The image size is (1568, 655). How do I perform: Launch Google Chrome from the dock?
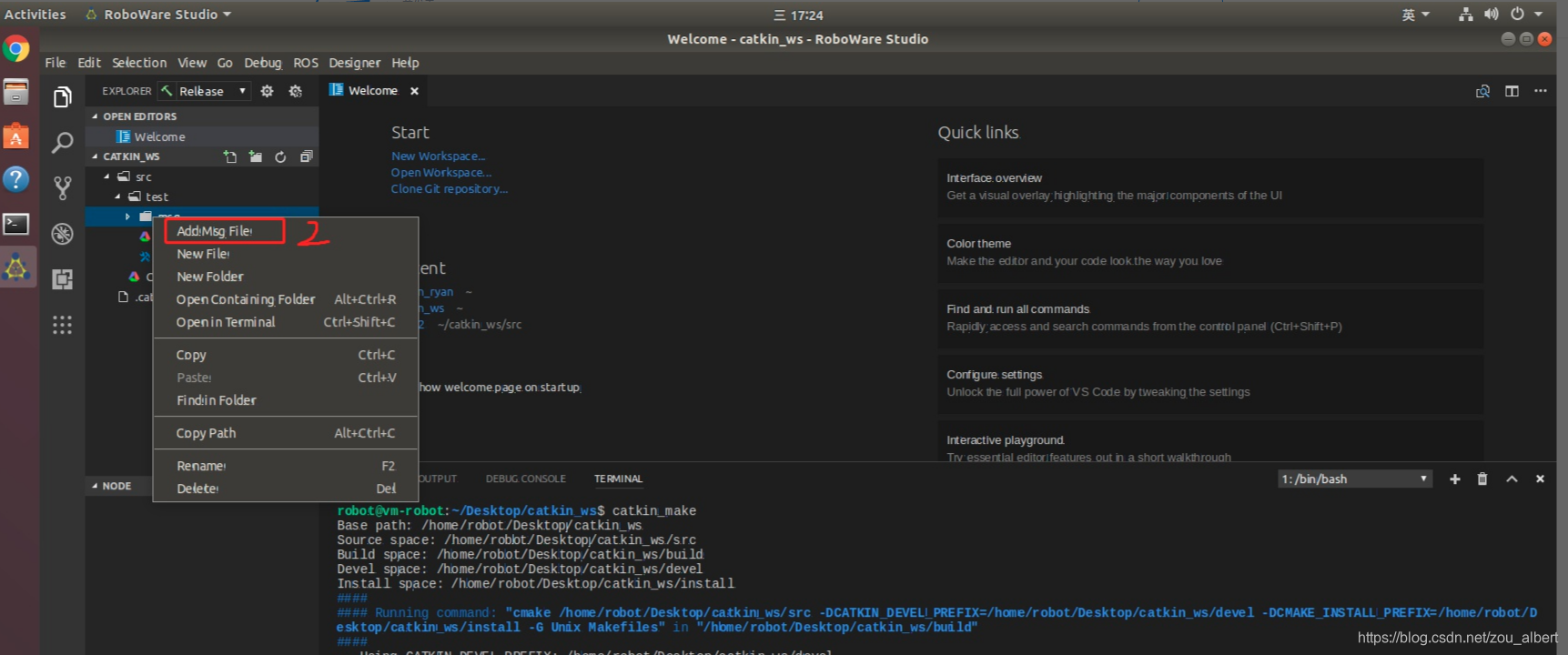[x=16, y=48]
